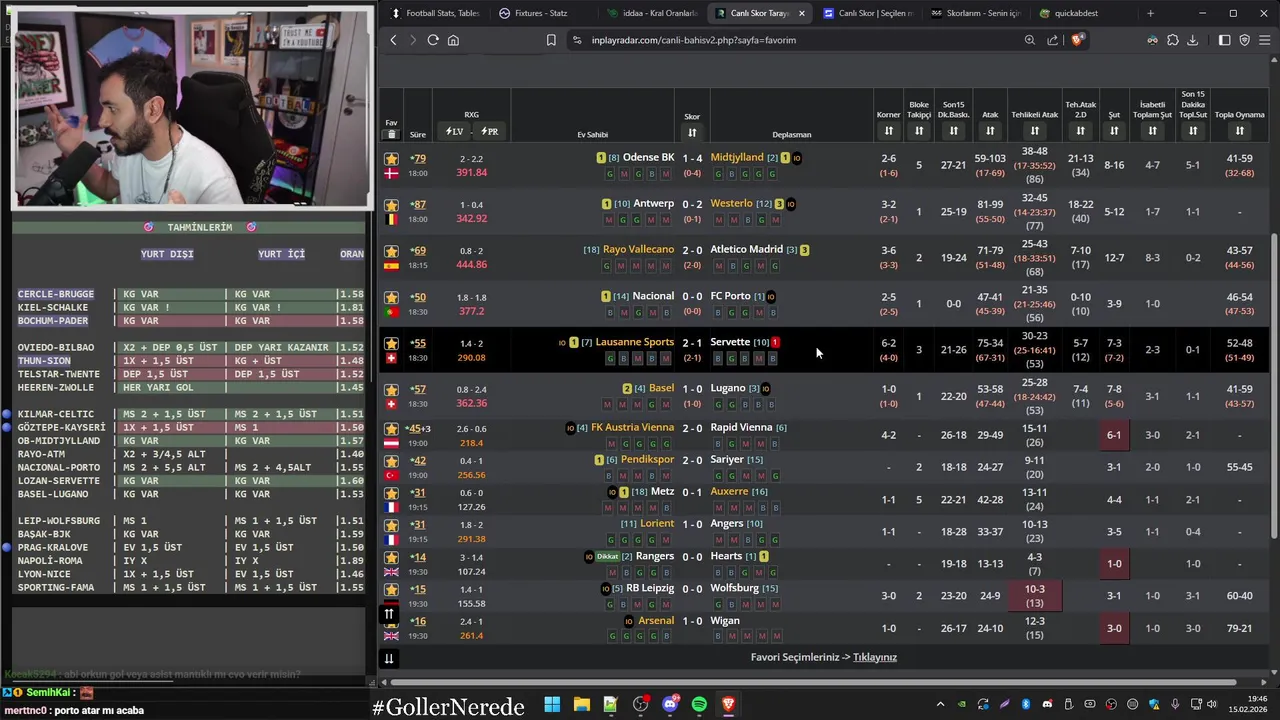Reload the page with the refresh icon
The image size is (1280, 720).
[433, 40]
